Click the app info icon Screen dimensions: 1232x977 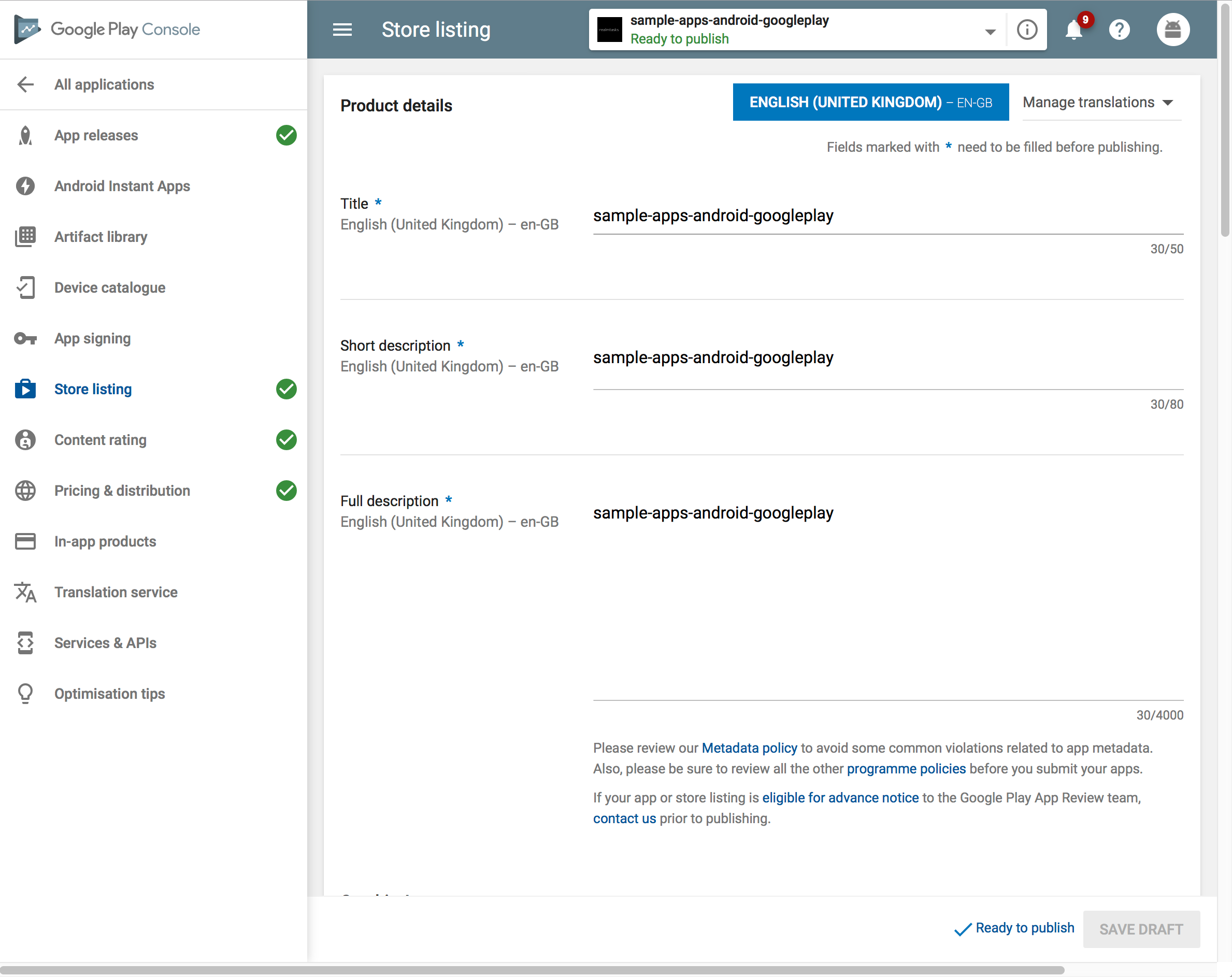pyautogui.click(x=1027, y=30)
